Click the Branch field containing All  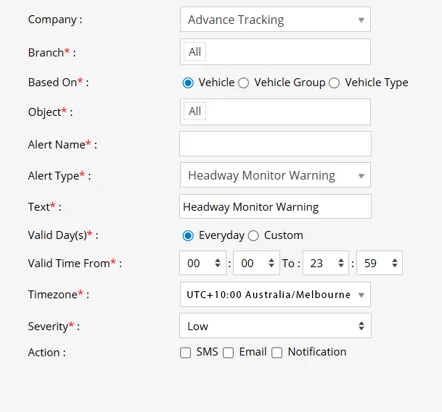click(x=275, y=52)
